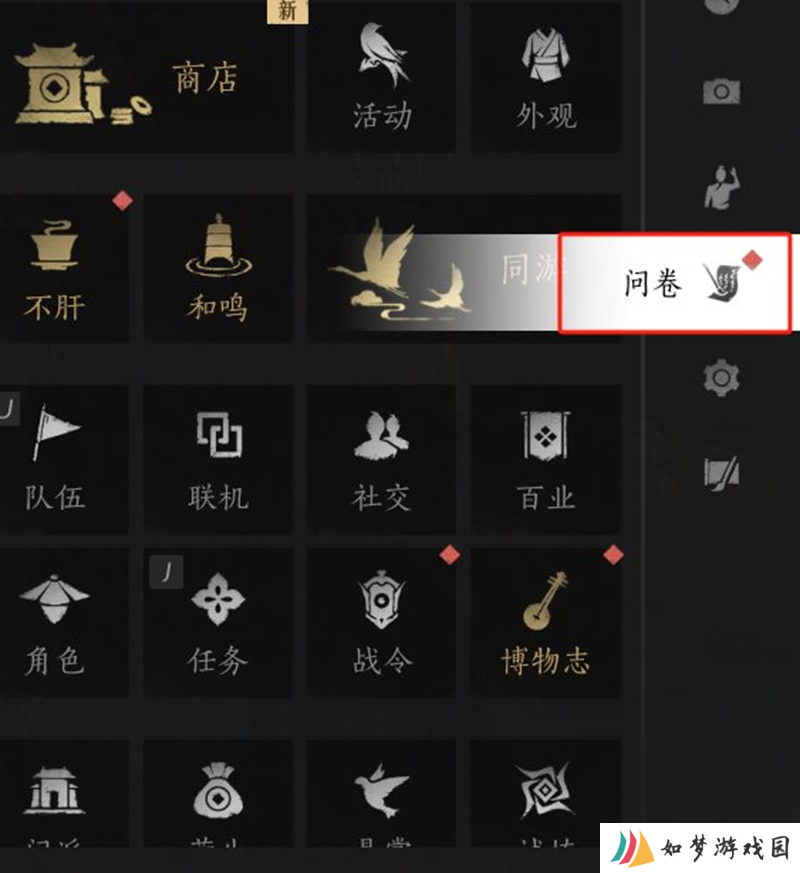This screenshot has width=800, height=873.
Task: Open the 博物志 lute tile
Action: [x=546, y=622]
